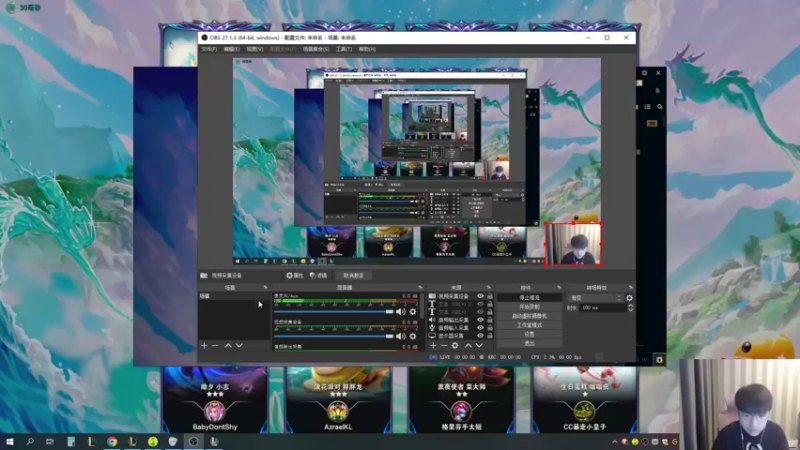Toggle lock of 音频输出采集 source
The image size is (800, 450).
[490, 320]
